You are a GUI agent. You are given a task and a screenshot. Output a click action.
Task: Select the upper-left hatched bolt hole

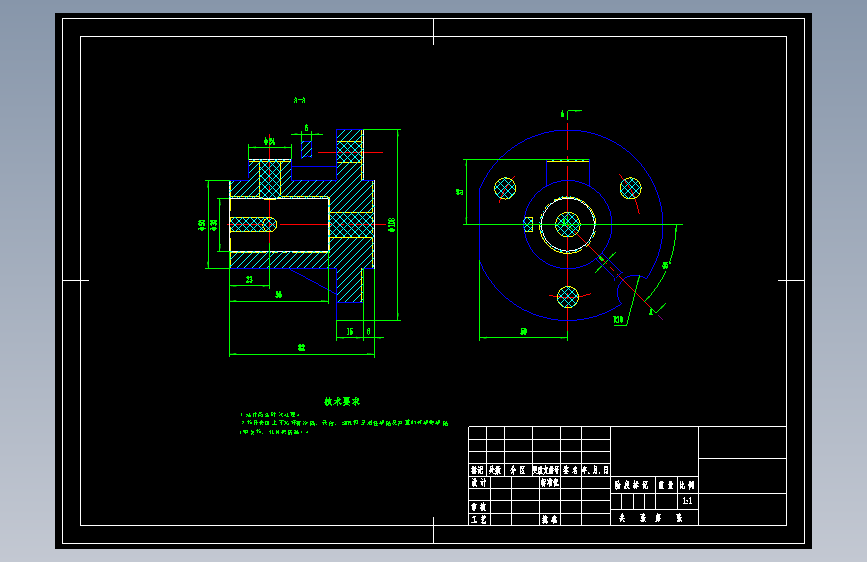tap(505, 188)
